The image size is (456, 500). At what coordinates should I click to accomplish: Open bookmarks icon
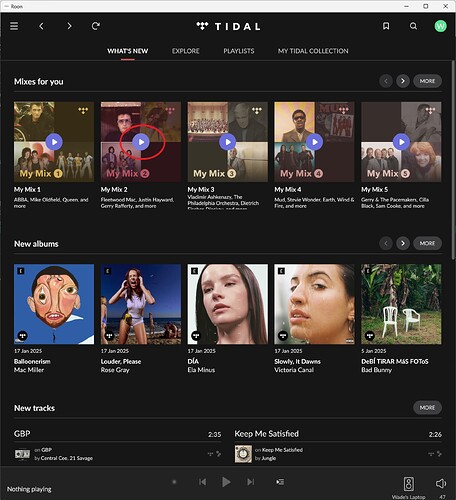coord(386,26)
